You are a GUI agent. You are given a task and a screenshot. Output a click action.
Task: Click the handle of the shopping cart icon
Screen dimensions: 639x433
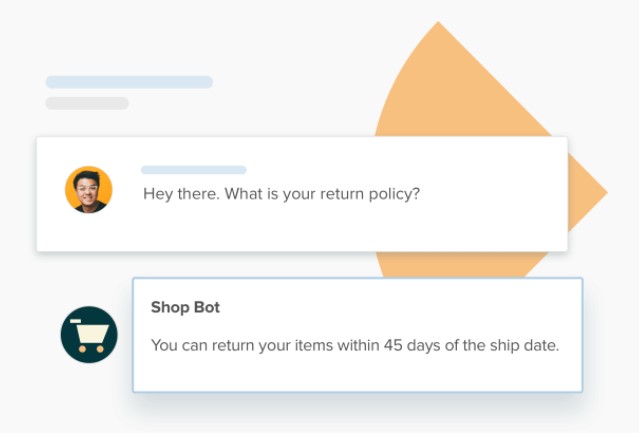pos(76,321)
